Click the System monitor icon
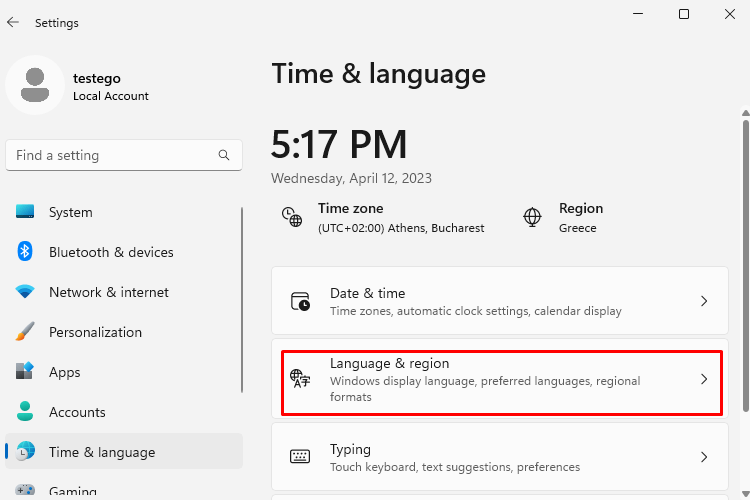The width and height of the screenshot is (750, 500). (25, 211)
